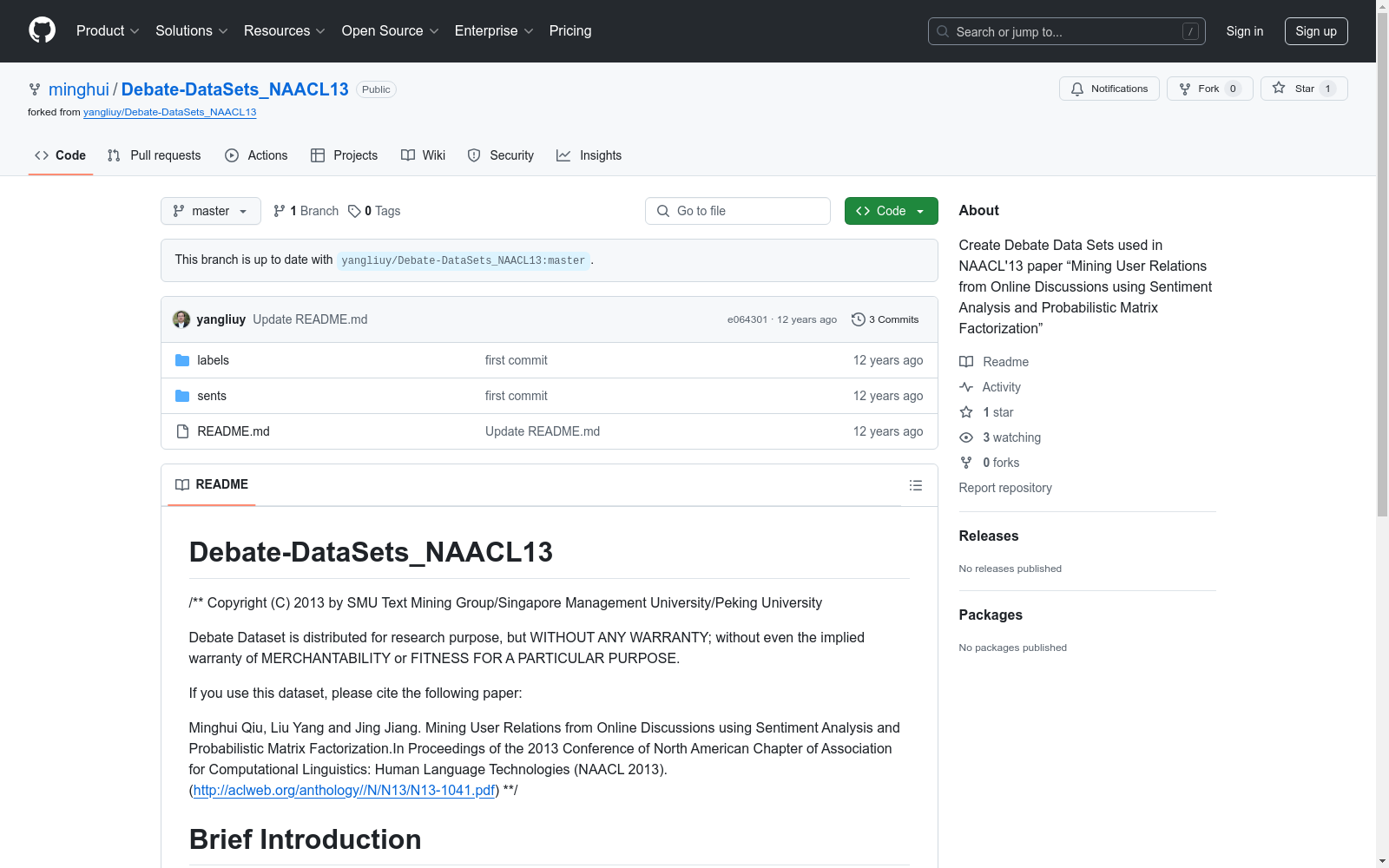Open the labels directory name link

click(x=214, y=360)
